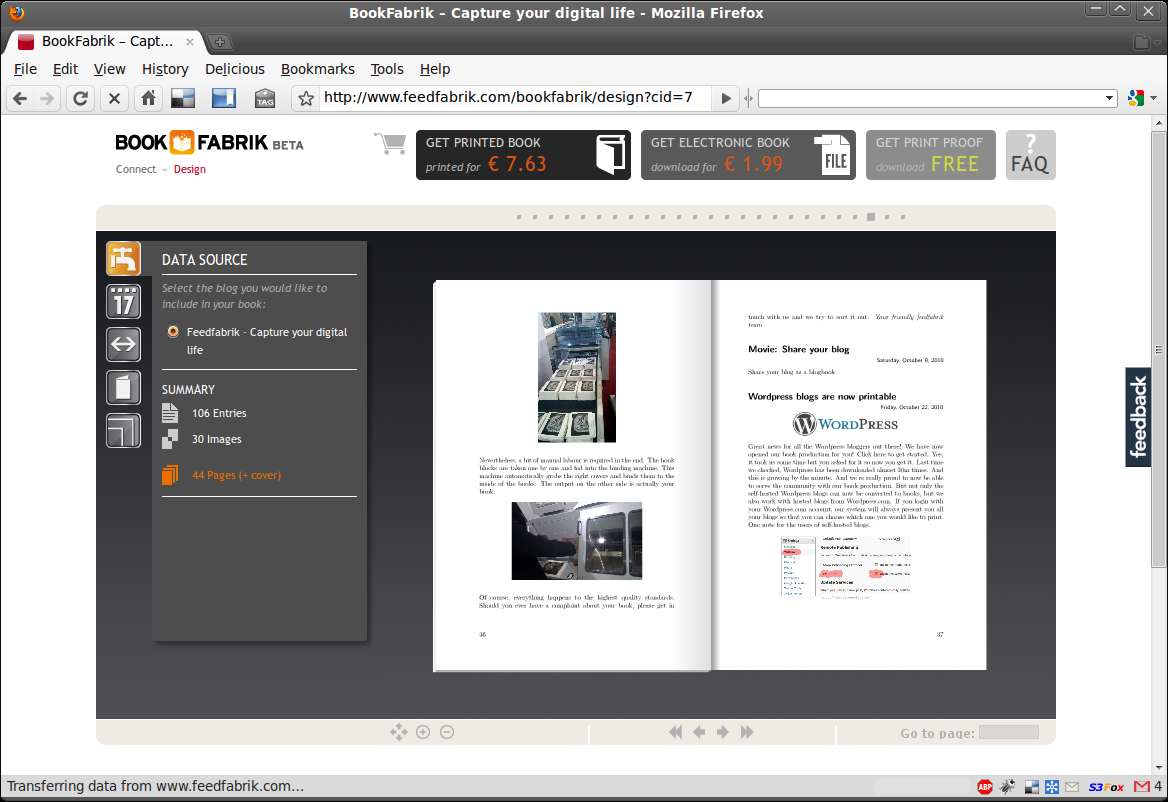
Task: Go to the next book page
Action: pos(723,732)
